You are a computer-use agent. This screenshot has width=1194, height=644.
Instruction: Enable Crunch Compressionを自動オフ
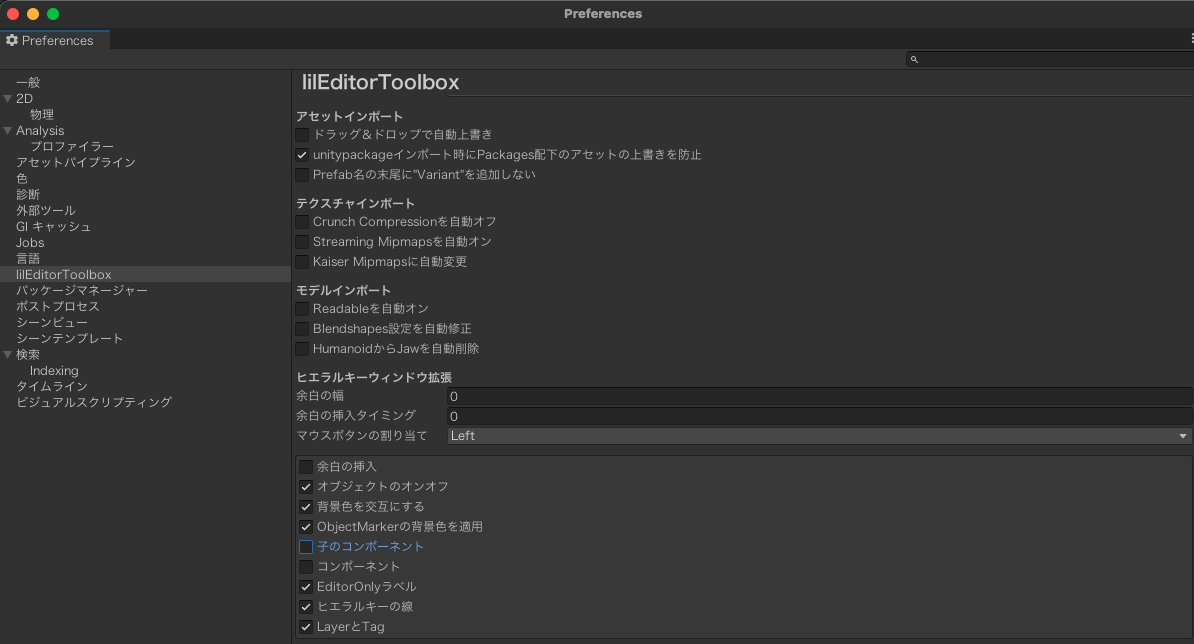[302, 221]
